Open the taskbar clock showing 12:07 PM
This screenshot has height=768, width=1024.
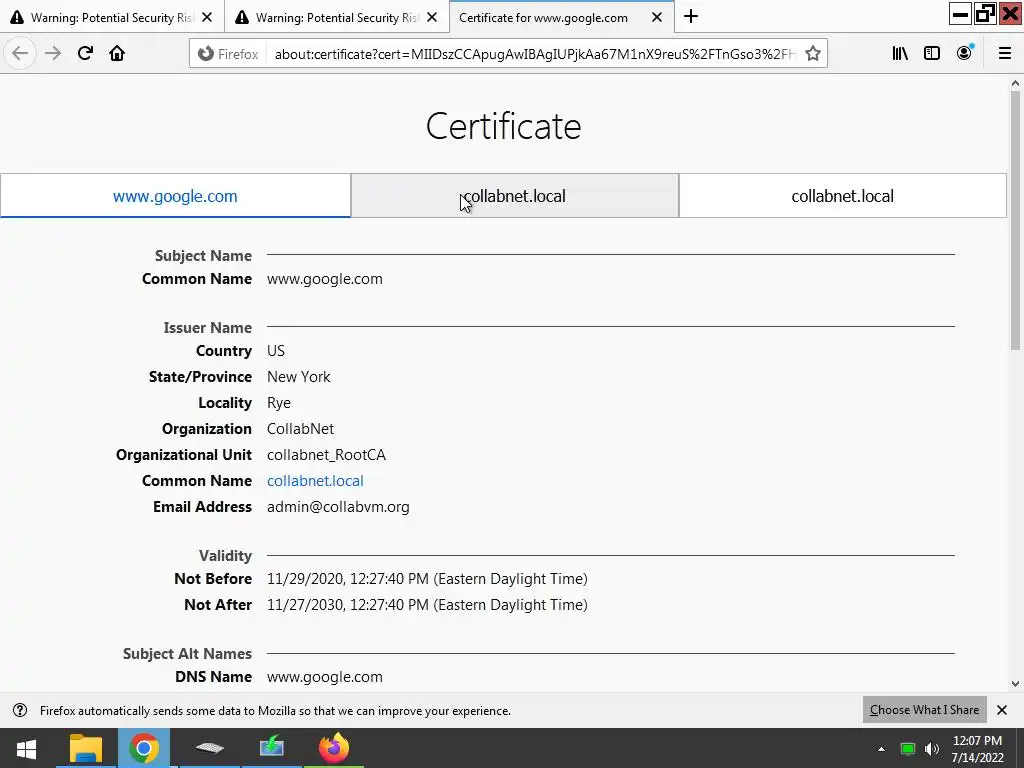977,749
